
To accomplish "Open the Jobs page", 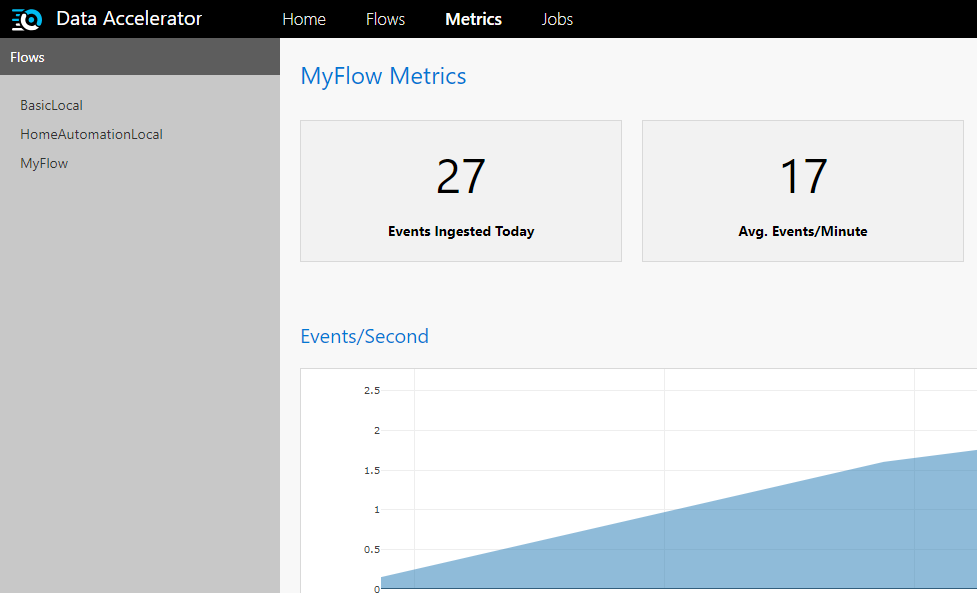I will (x=557, y=18).
